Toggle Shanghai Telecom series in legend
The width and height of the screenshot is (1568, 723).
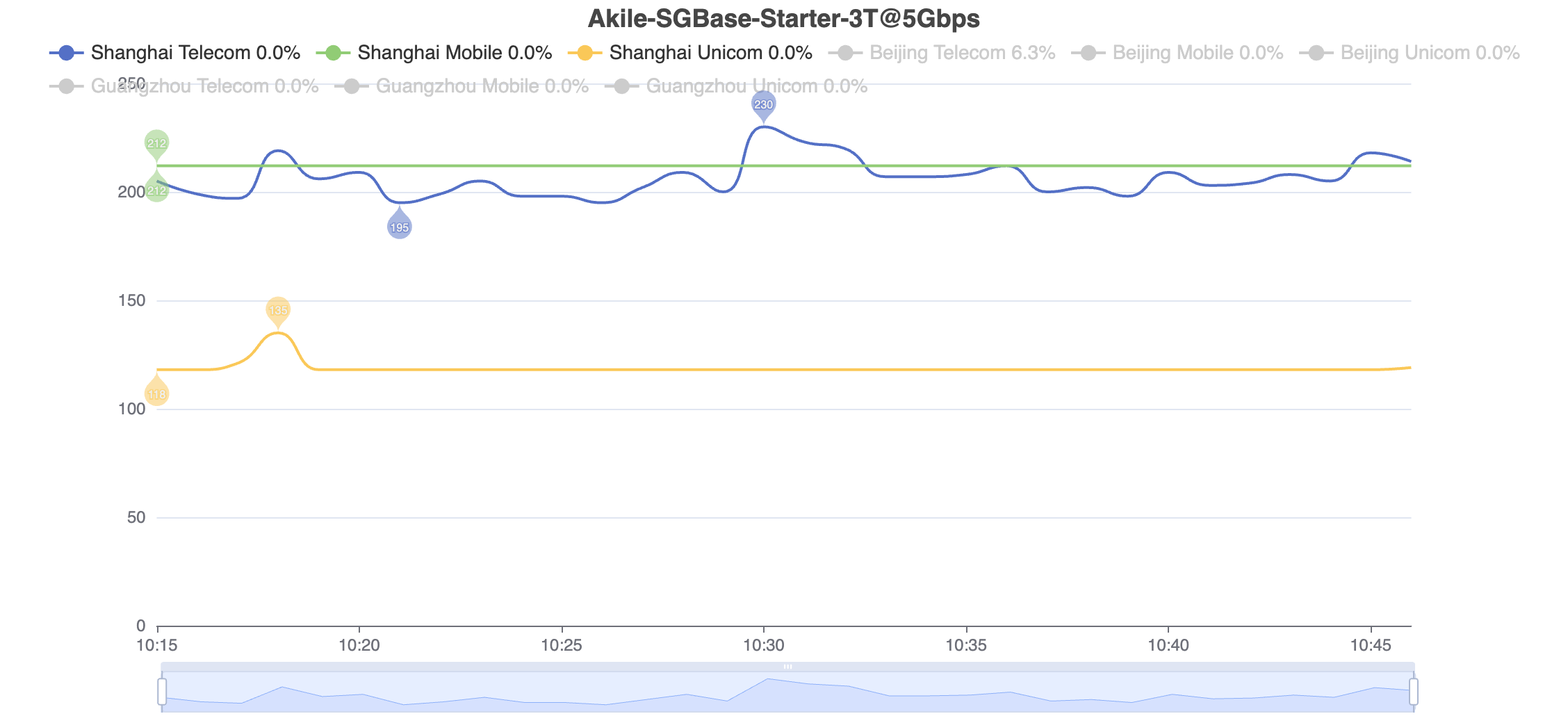pos(175,53)
